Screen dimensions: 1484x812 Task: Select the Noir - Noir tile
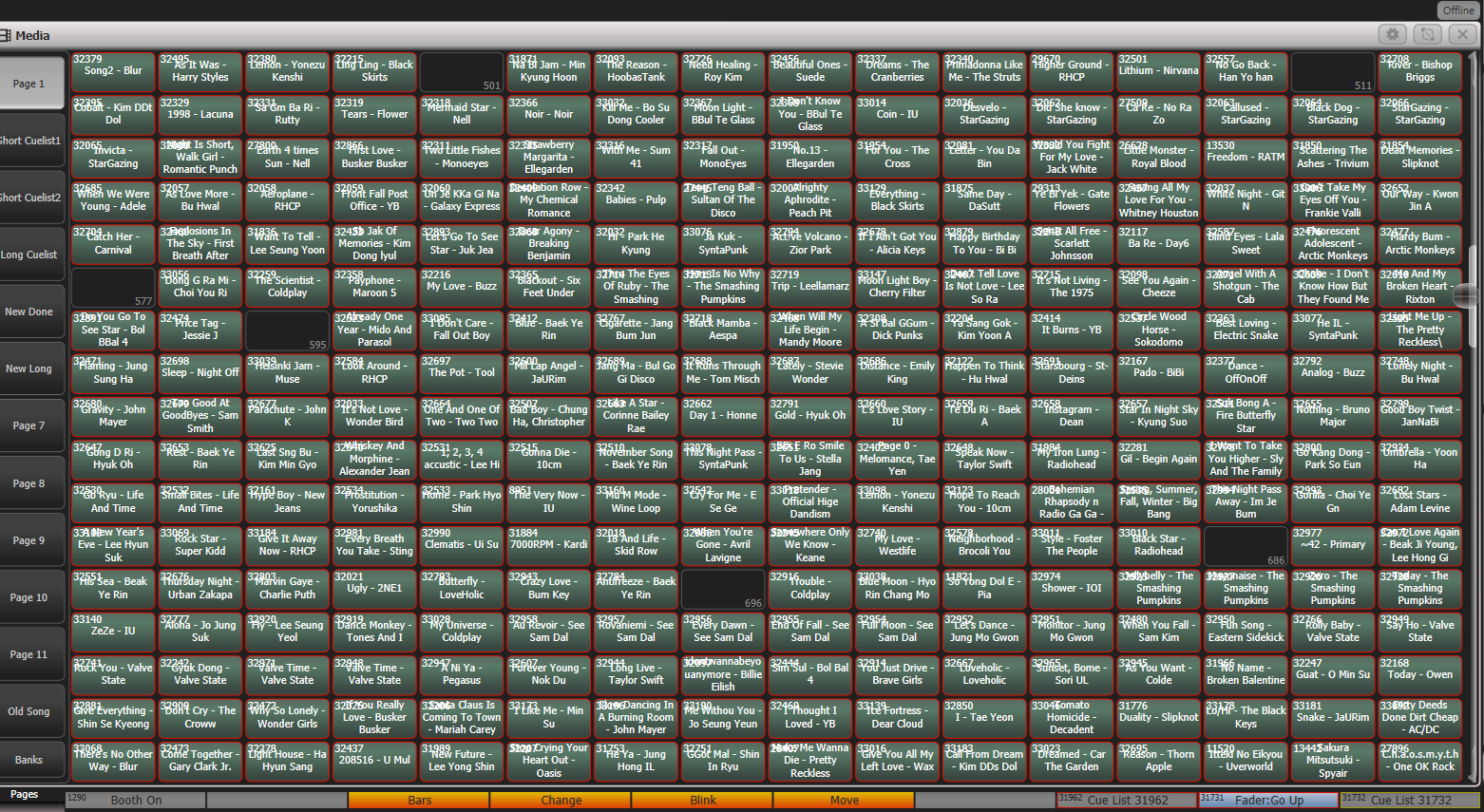coord(548,115)
